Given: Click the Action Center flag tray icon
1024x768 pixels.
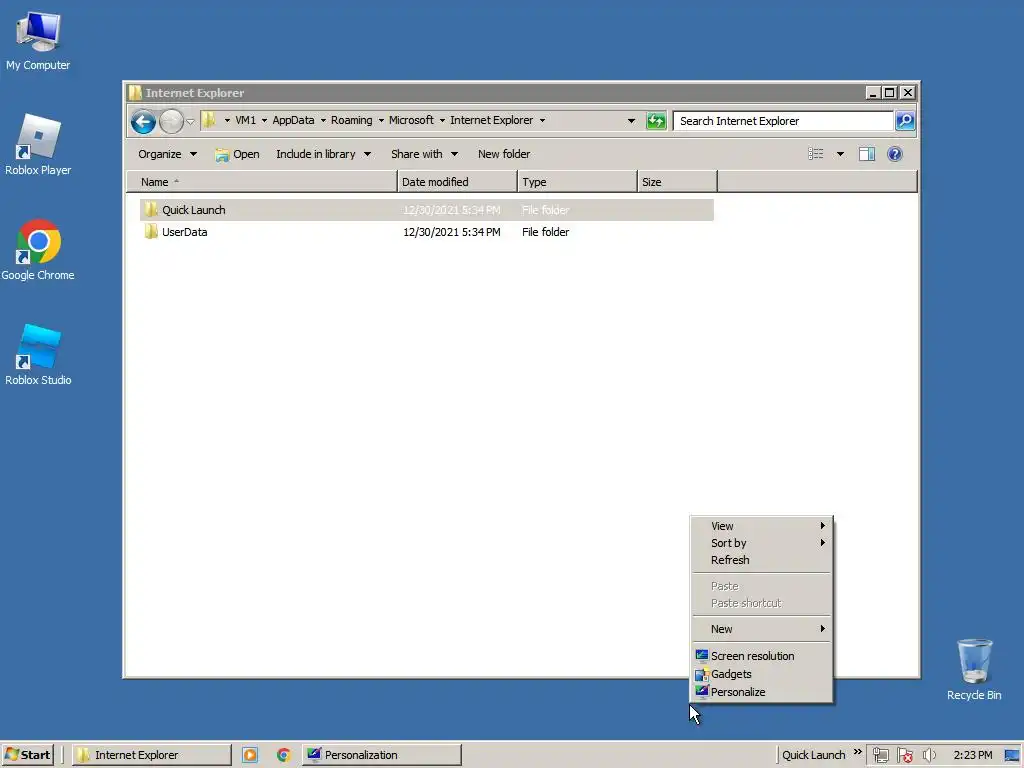Looking at the screenshot, I should tap(905, 755).
